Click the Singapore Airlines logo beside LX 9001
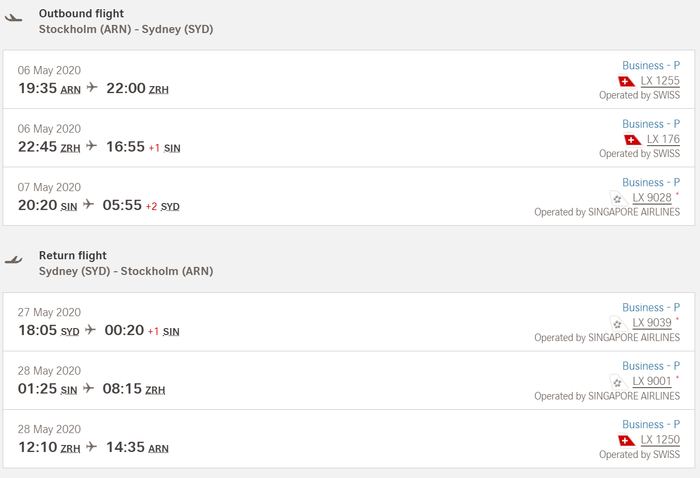 tap(618, 382)
